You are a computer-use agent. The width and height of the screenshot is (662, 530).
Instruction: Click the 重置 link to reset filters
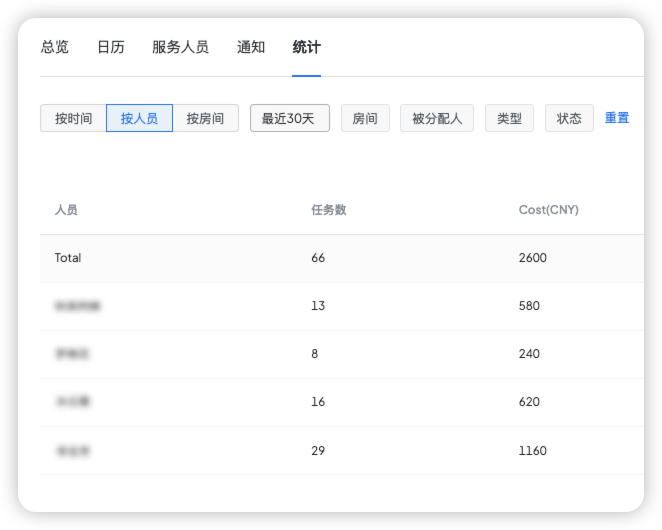coord(617,118)
